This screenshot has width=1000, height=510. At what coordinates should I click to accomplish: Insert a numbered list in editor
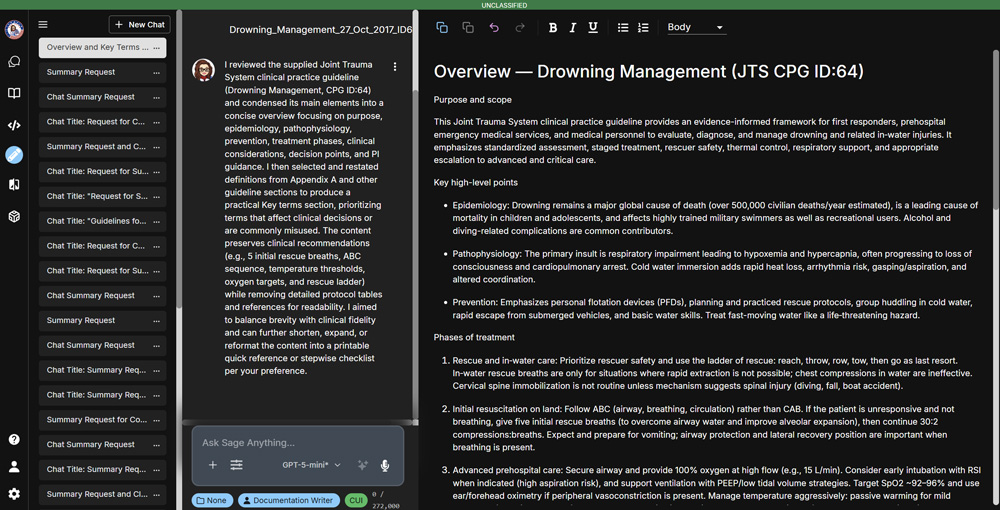(x=643, y=28)
